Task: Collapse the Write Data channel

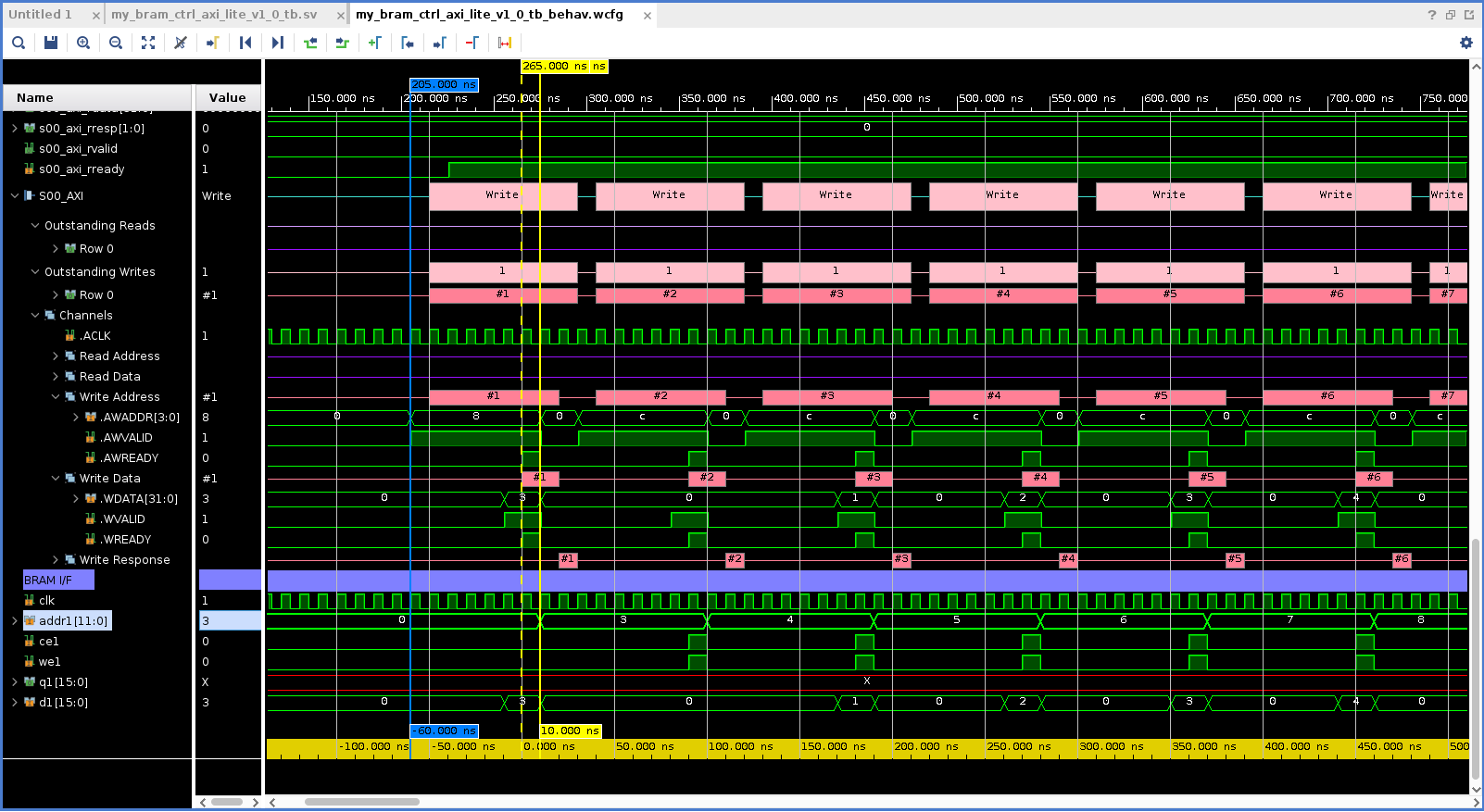Action: (x=56, y=479)
